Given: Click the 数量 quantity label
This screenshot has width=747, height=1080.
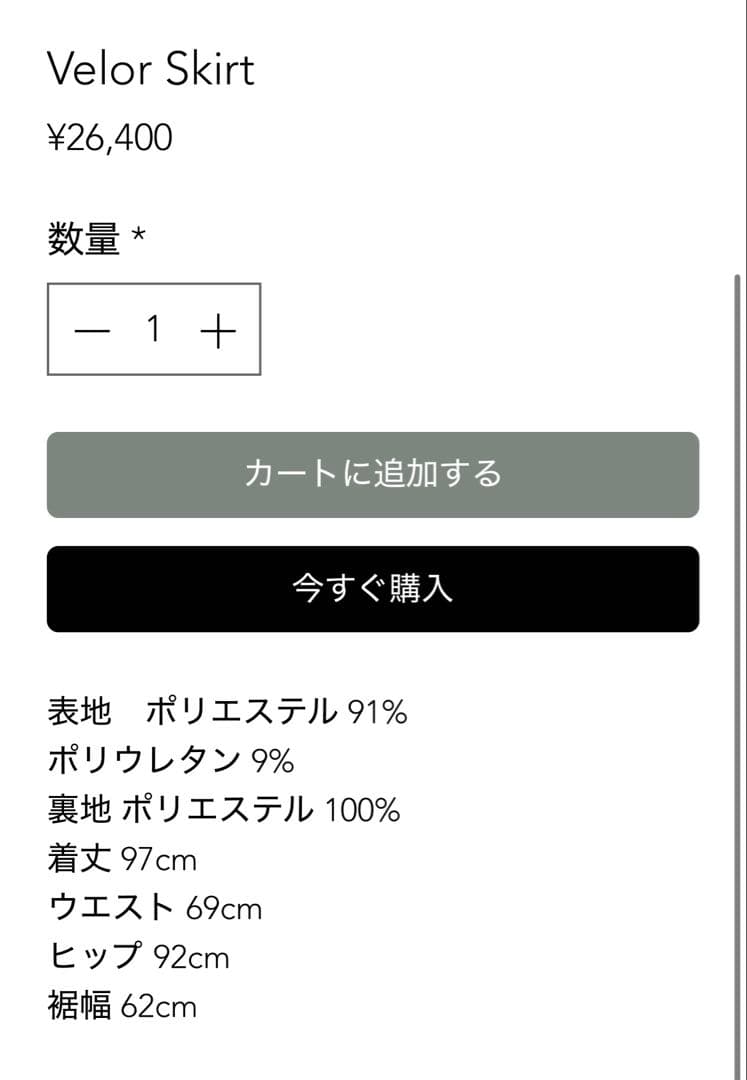Looking at the screenshot, I should click(84, 240).
